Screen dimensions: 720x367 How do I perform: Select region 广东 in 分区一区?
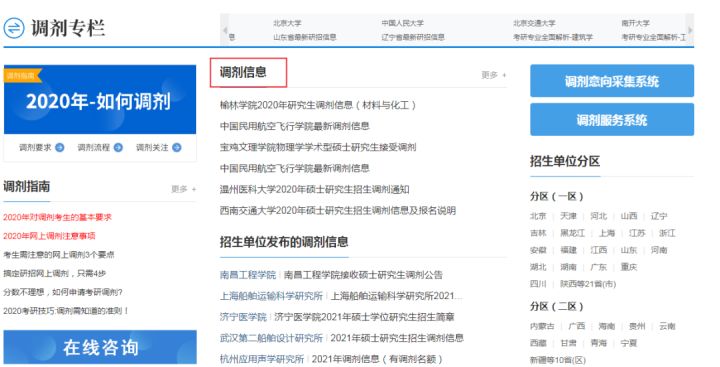pyautogui.click(x=599, y=267)
